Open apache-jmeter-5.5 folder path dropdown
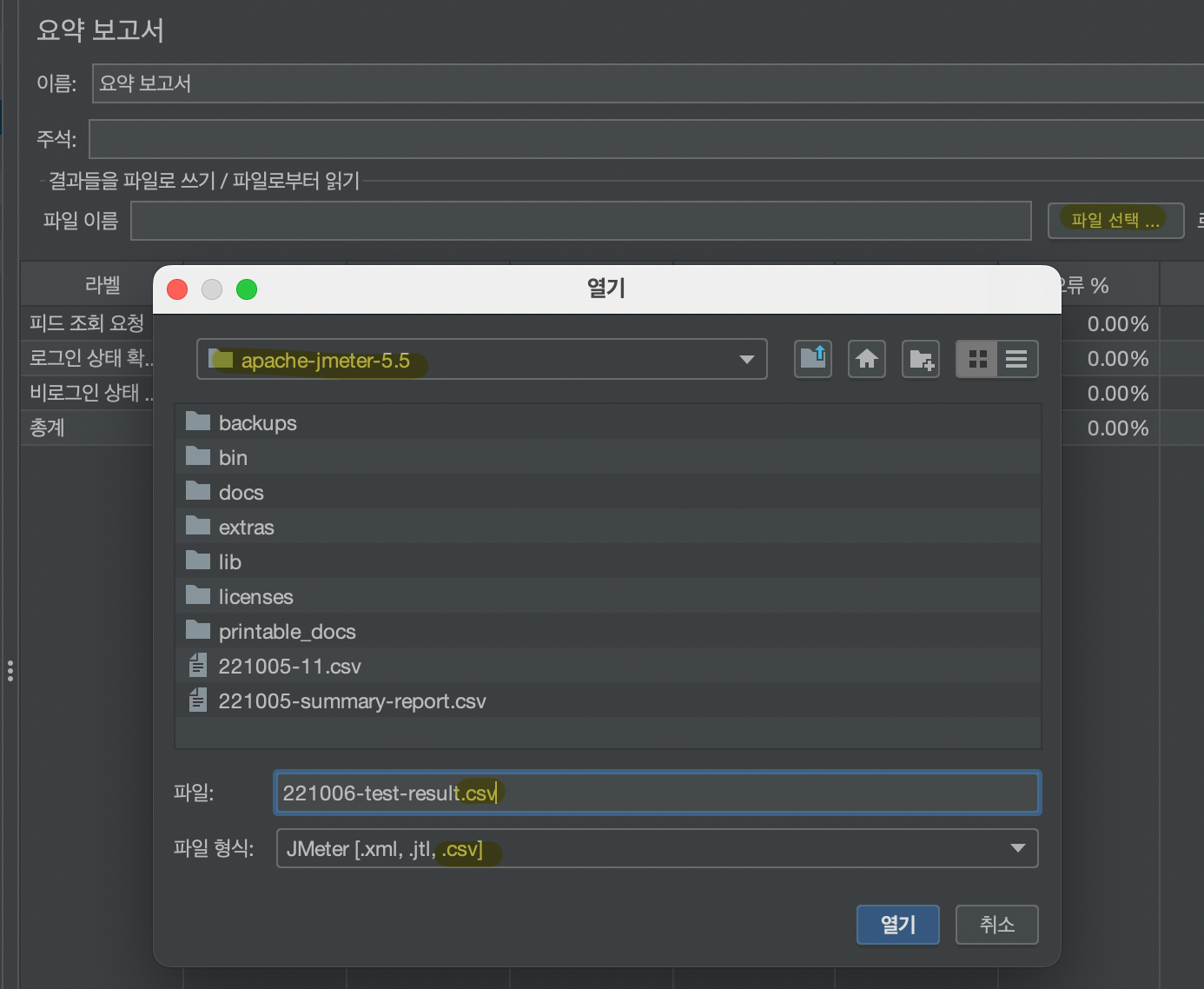The image size is (1204, 989). click(482, 359)
